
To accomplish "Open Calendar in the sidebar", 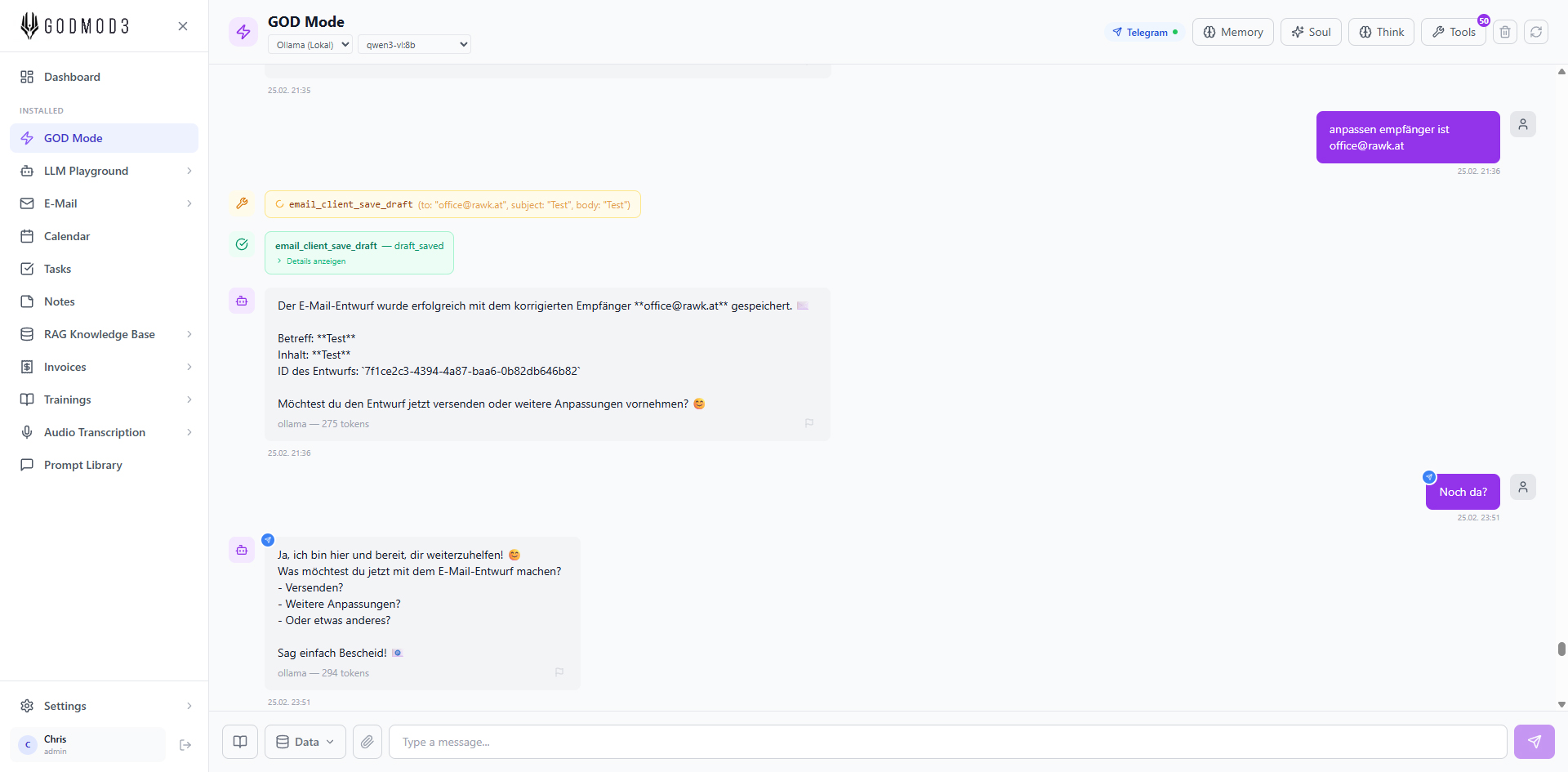I will pos(67,236).
